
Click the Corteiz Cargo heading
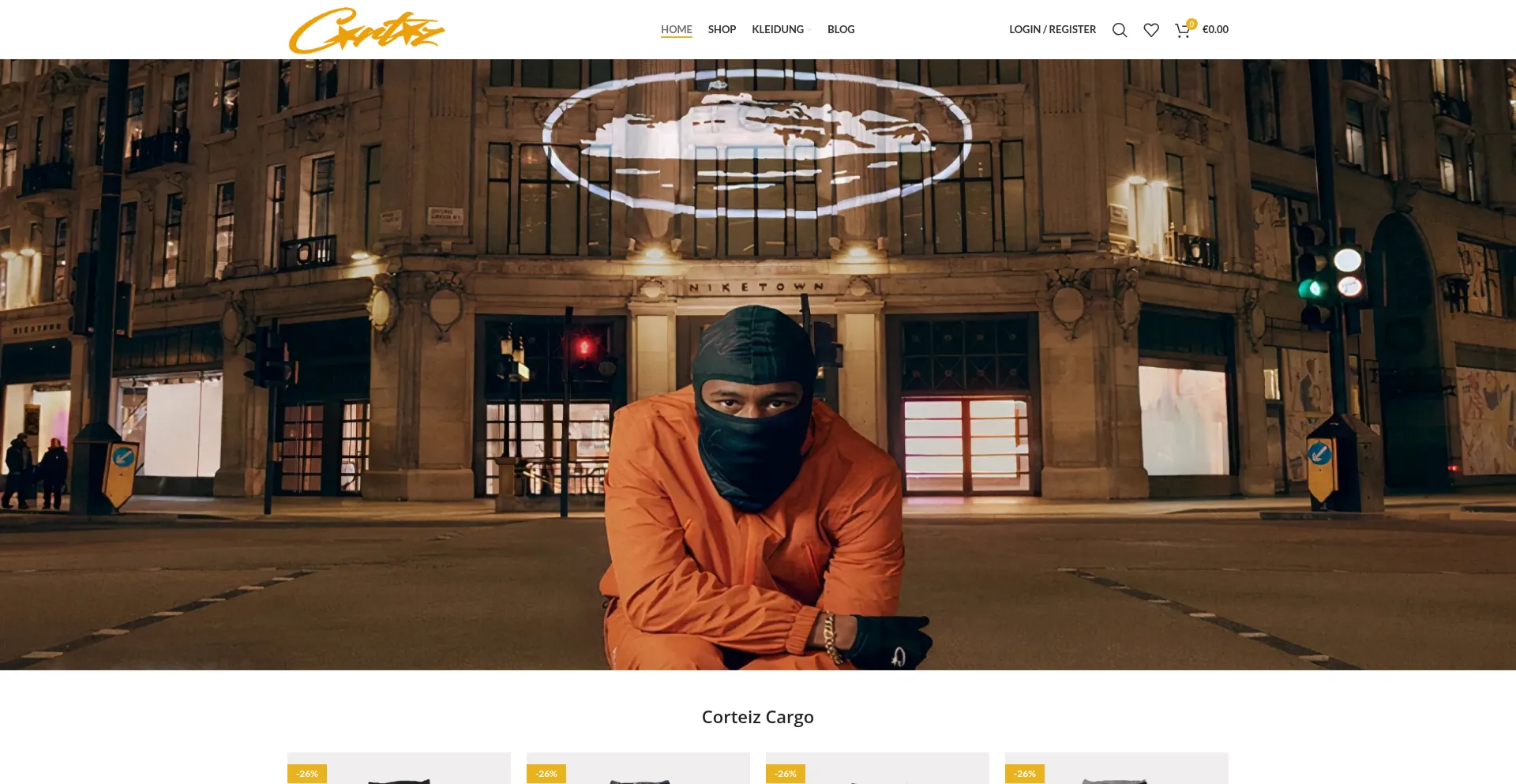coord(758,717)
